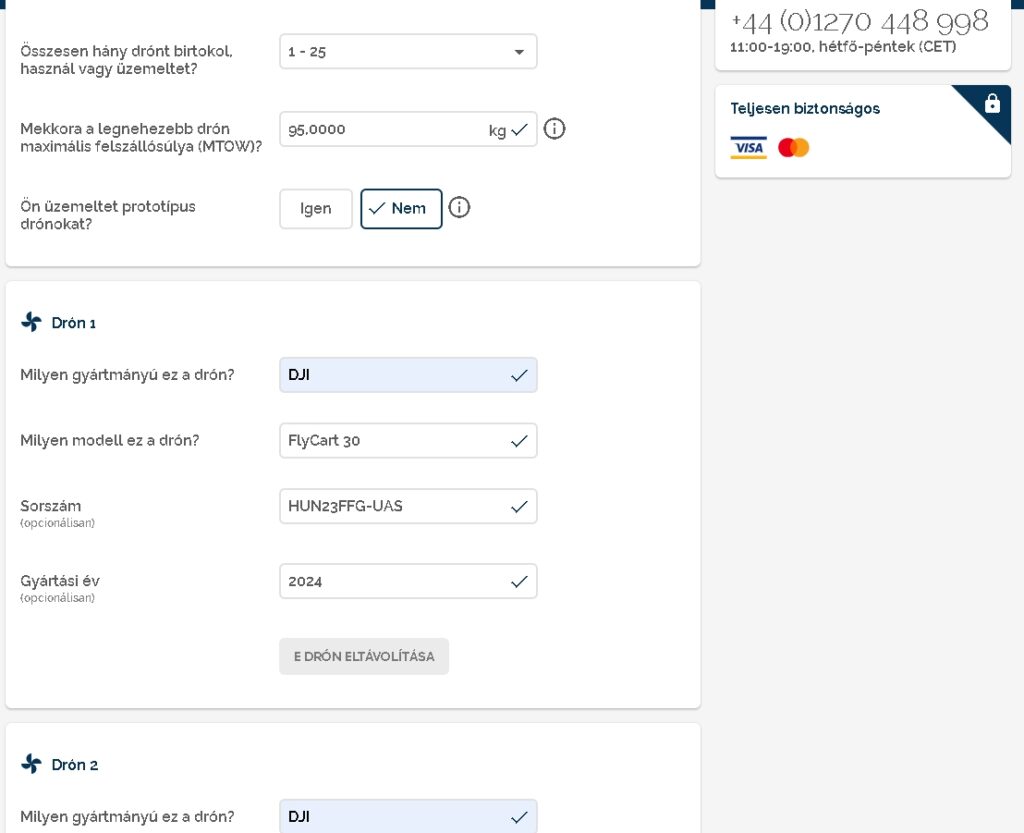The image size is (1024, 833).
Task: Click the padlock secure icon
Action: [x=992, y=103]
